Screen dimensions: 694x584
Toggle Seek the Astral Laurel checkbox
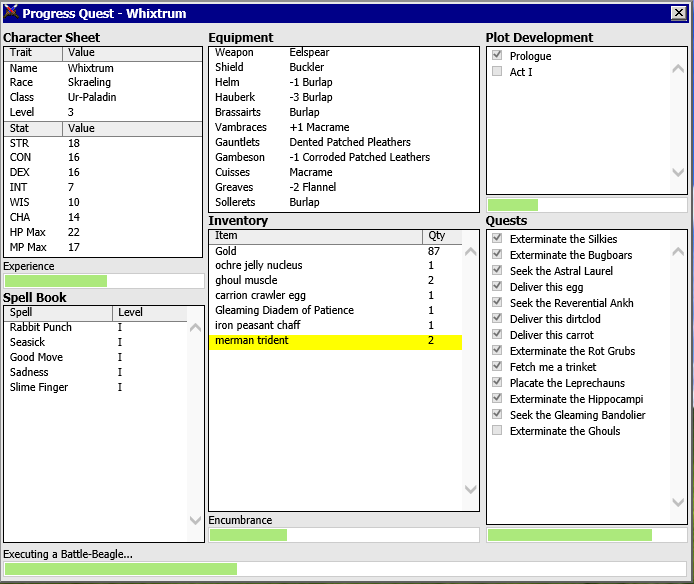pyautogui.click(x=497, y=270)
